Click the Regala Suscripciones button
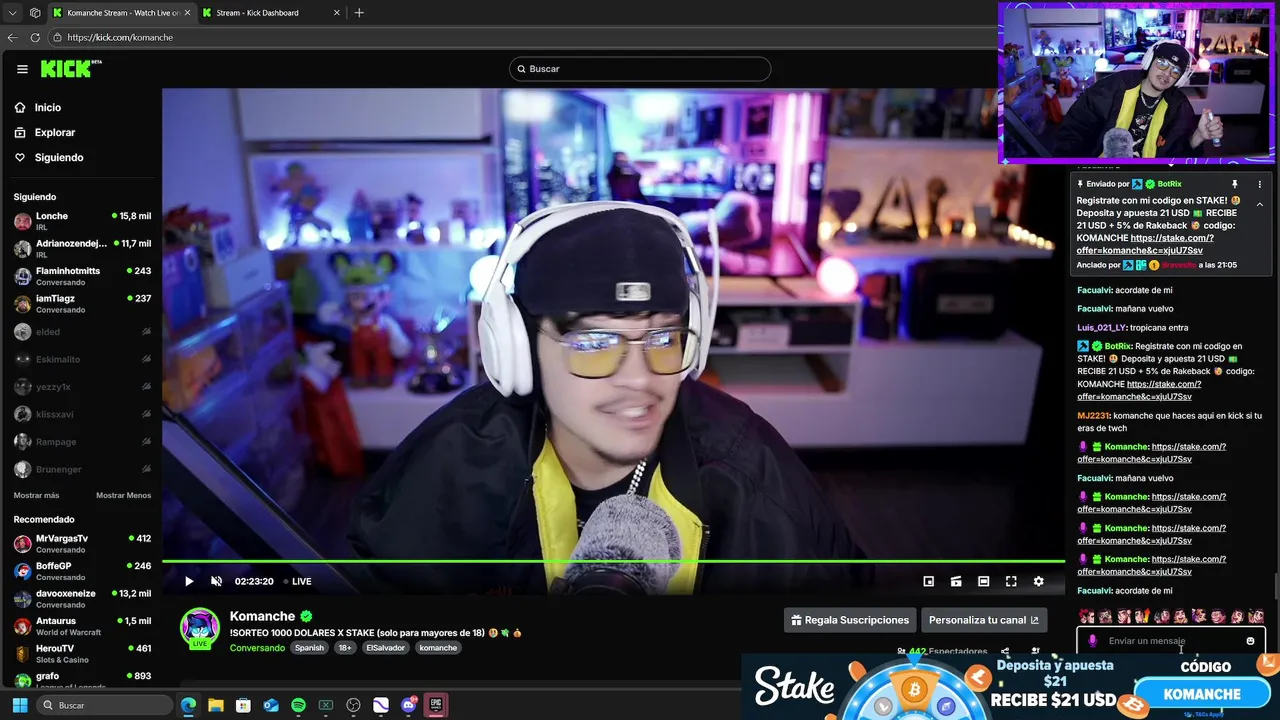Screen dimensions: 1280x720 850,620
